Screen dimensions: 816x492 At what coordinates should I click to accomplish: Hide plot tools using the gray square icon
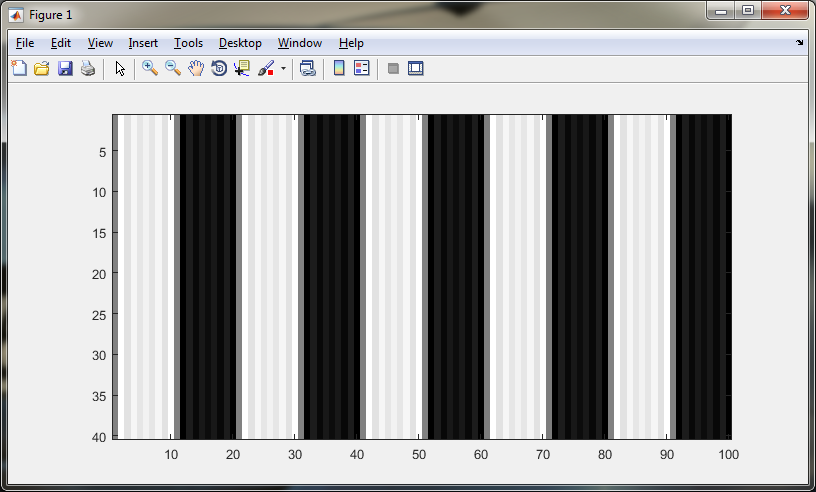(x=393, y=69)
